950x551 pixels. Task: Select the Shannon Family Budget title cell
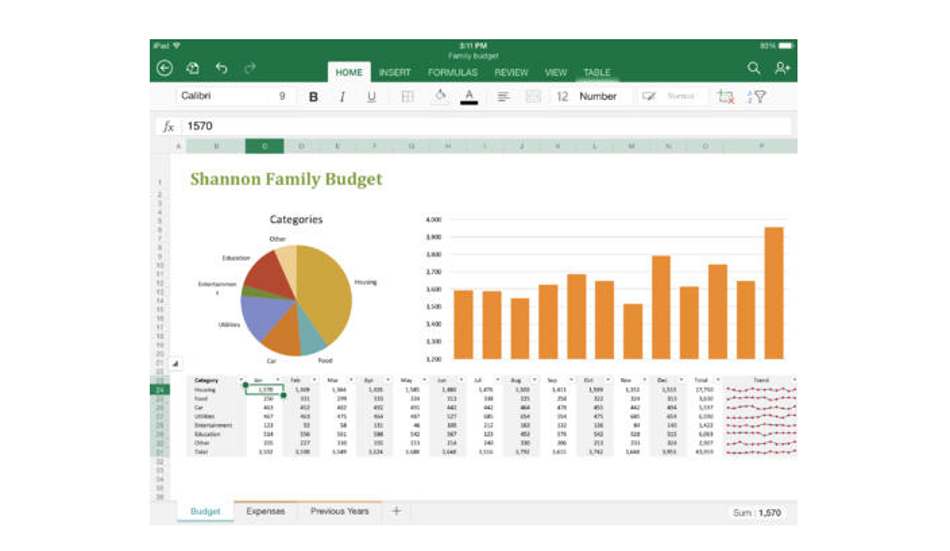(x=286, y=179)
